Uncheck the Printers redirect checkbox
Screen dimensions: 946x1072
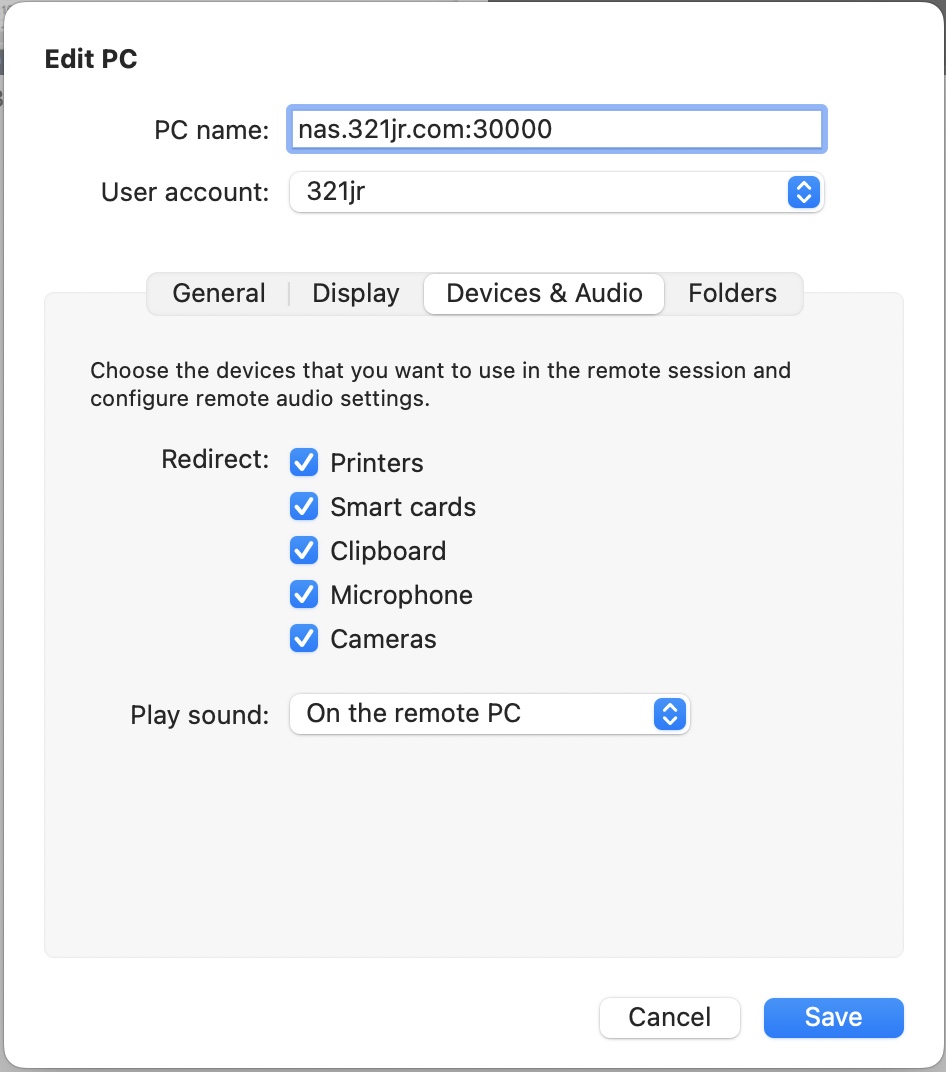(304, 462)
